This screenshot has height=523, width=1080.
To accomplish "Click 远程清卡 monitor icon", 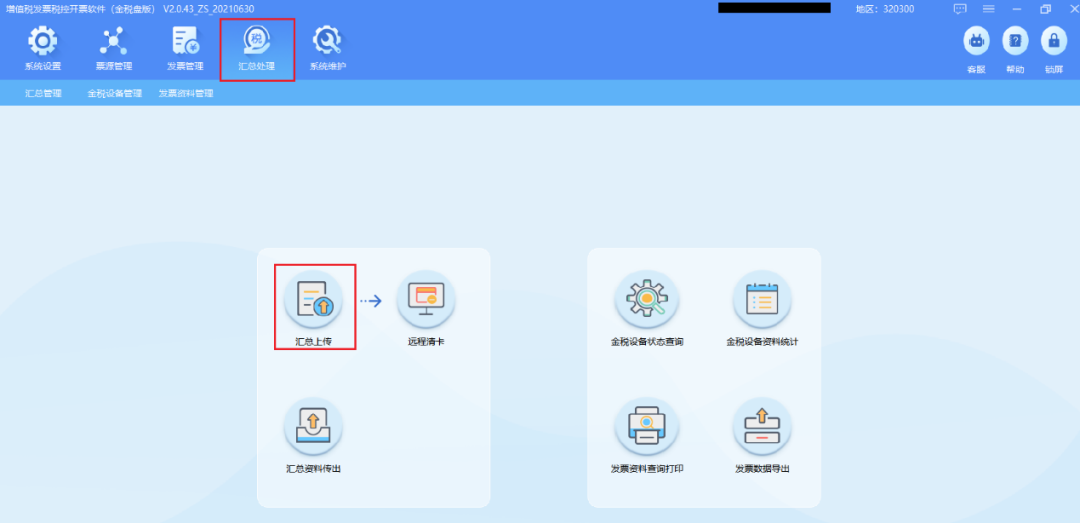I will (x=426, y=299).
